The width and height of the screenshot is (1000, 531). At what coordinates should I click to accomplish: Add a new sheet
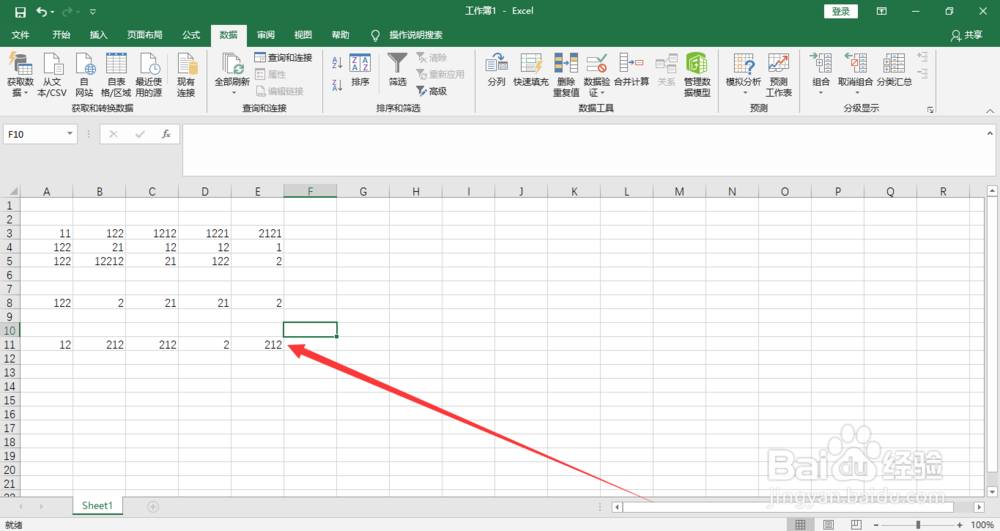point(153,507)
